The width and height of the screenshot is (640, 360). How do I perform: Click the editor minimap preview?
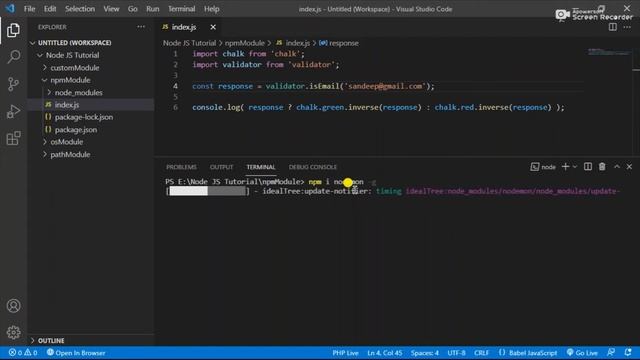tap(609, 52)
